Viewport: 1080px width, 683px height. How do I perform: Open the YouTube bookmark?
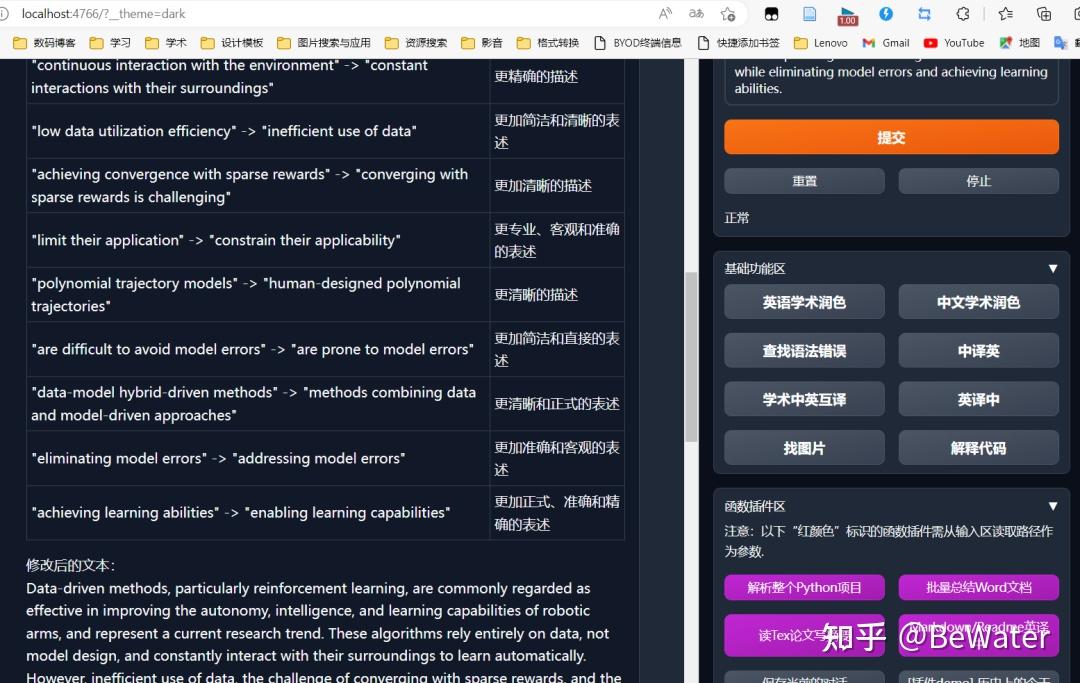coord(955,43)
